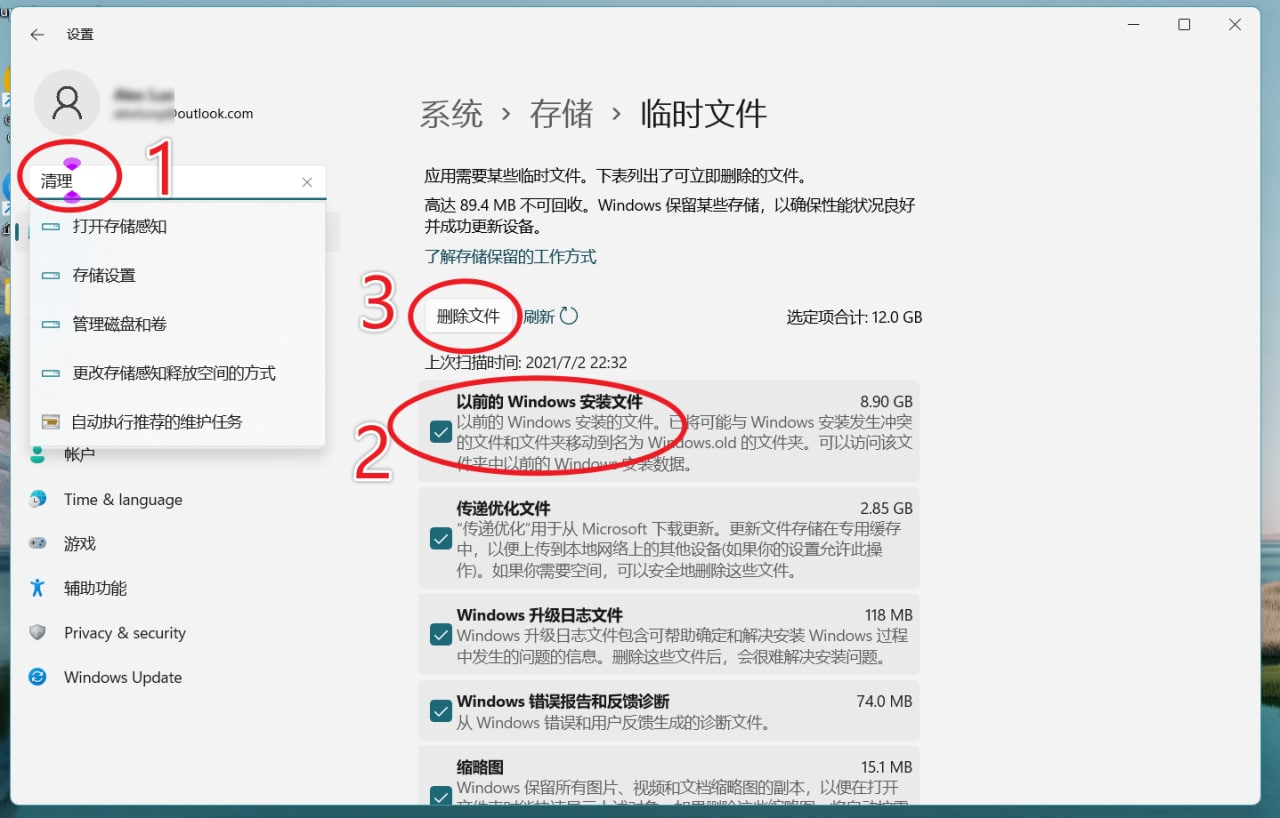Click the Time & language globe icon
Image resolution: width=1280 pixels, height=818 pixels.
pyautogui.click(x=38, y=499)
